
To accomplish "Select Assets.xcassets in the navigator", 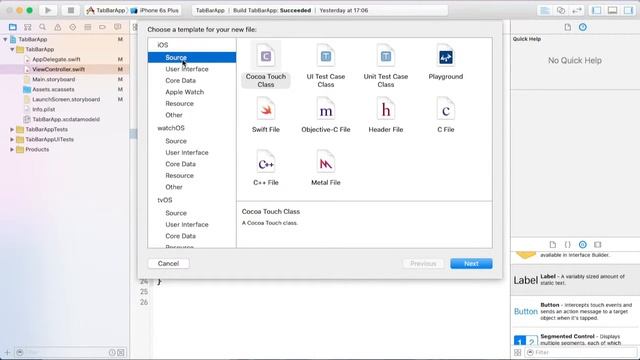I will [53, 89].
